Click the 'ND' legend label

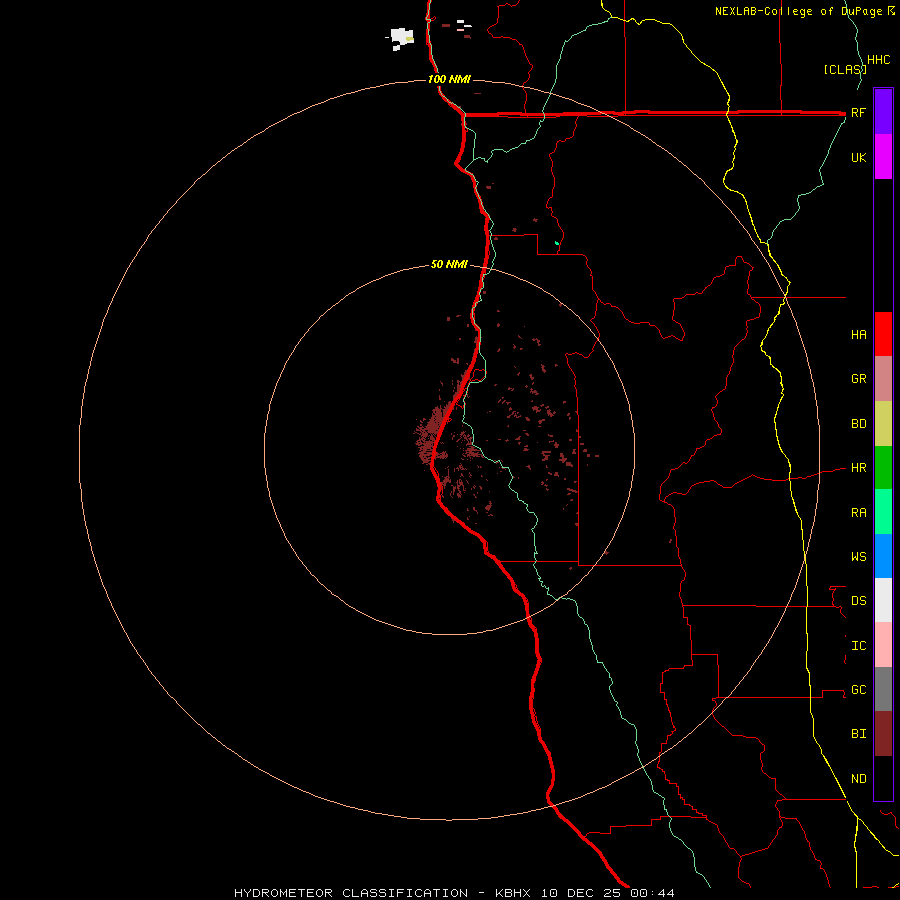point(859,779)
